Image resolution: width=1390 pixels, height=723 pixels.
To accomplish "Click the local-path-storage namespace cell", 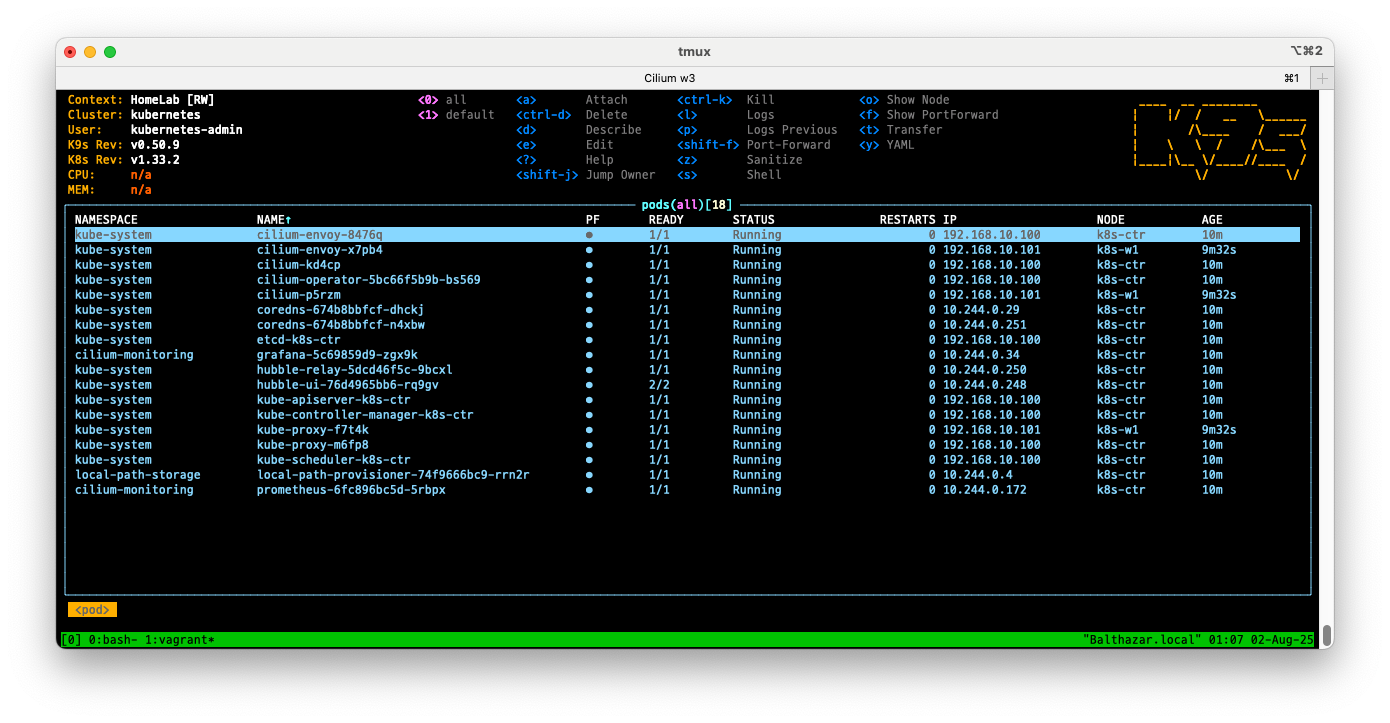I will [x=138, y=475].
